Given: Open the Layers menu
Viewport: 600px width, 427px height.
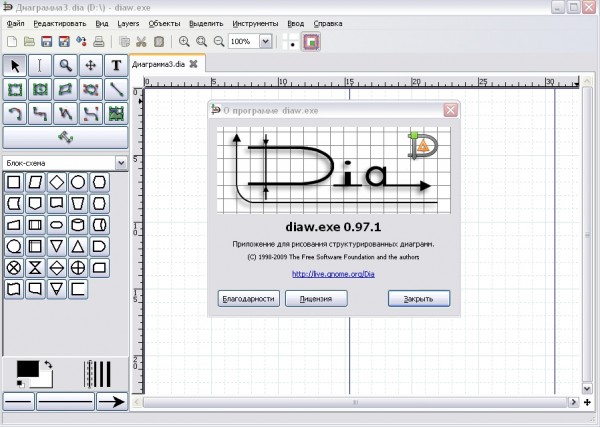Looking at the screenshot, I should click(x=128, y=24).
